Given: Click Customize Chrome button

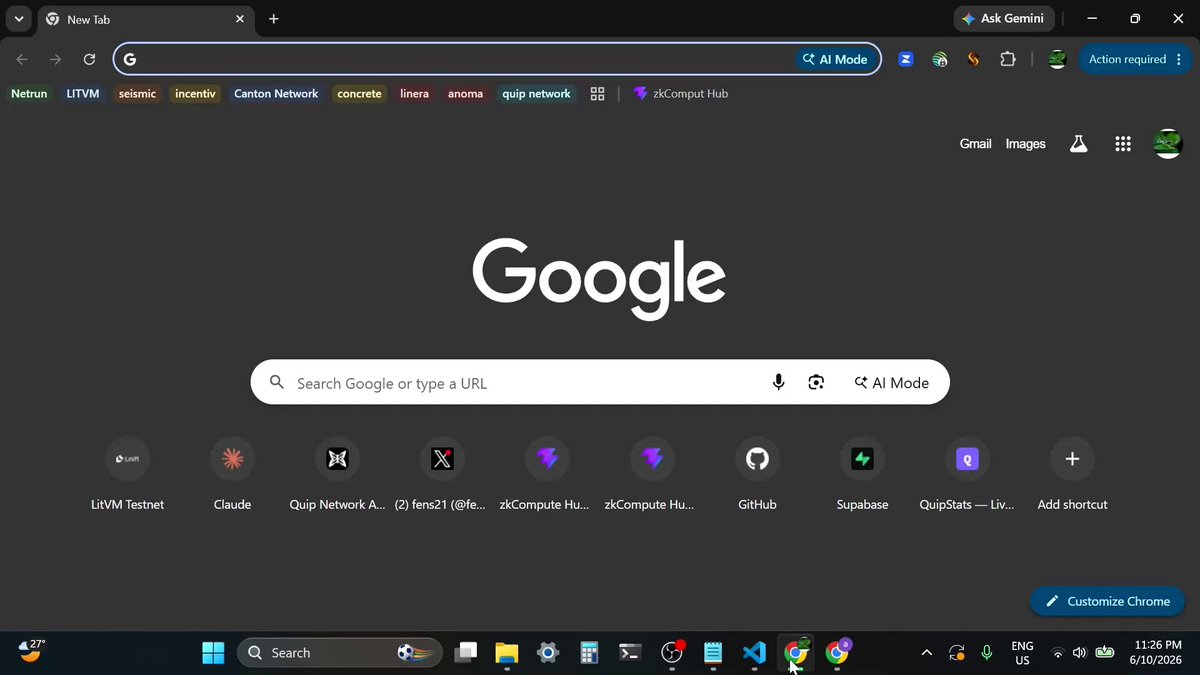Looking at the screenshot, I should point(1107,601).
